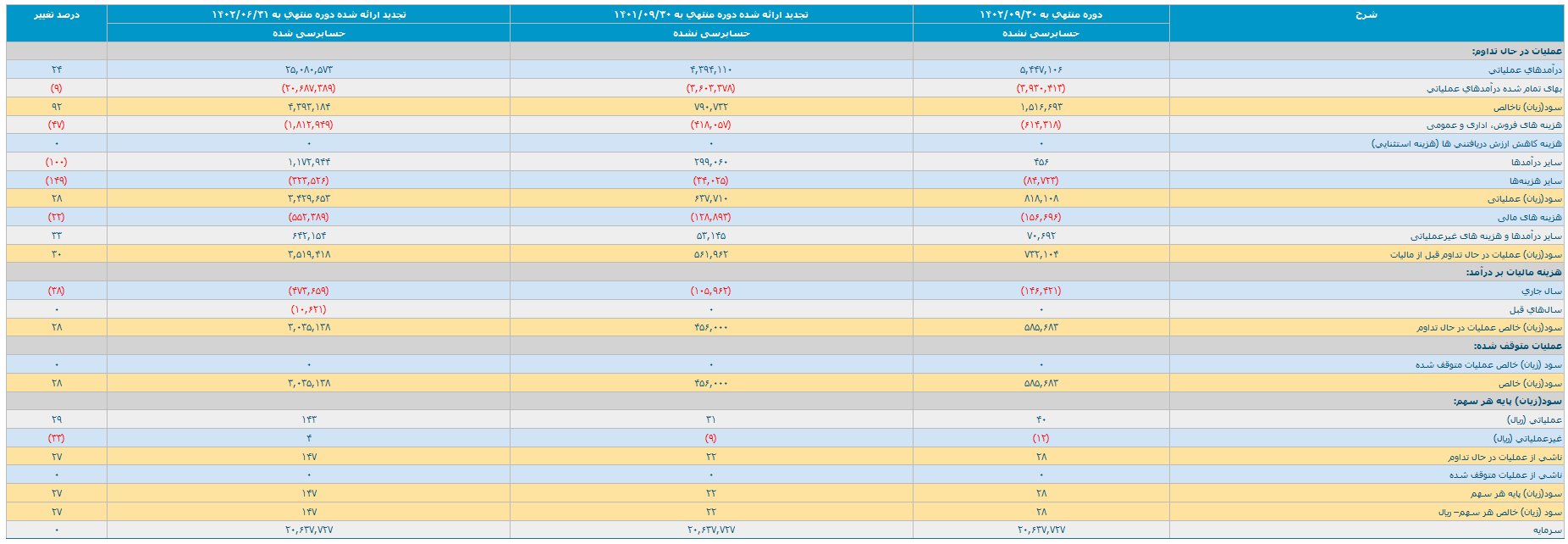1568x544 pixels.
Task: Click the 'سود(زیان) ناخالص' row label
Action: click(x=1527, y=107)
